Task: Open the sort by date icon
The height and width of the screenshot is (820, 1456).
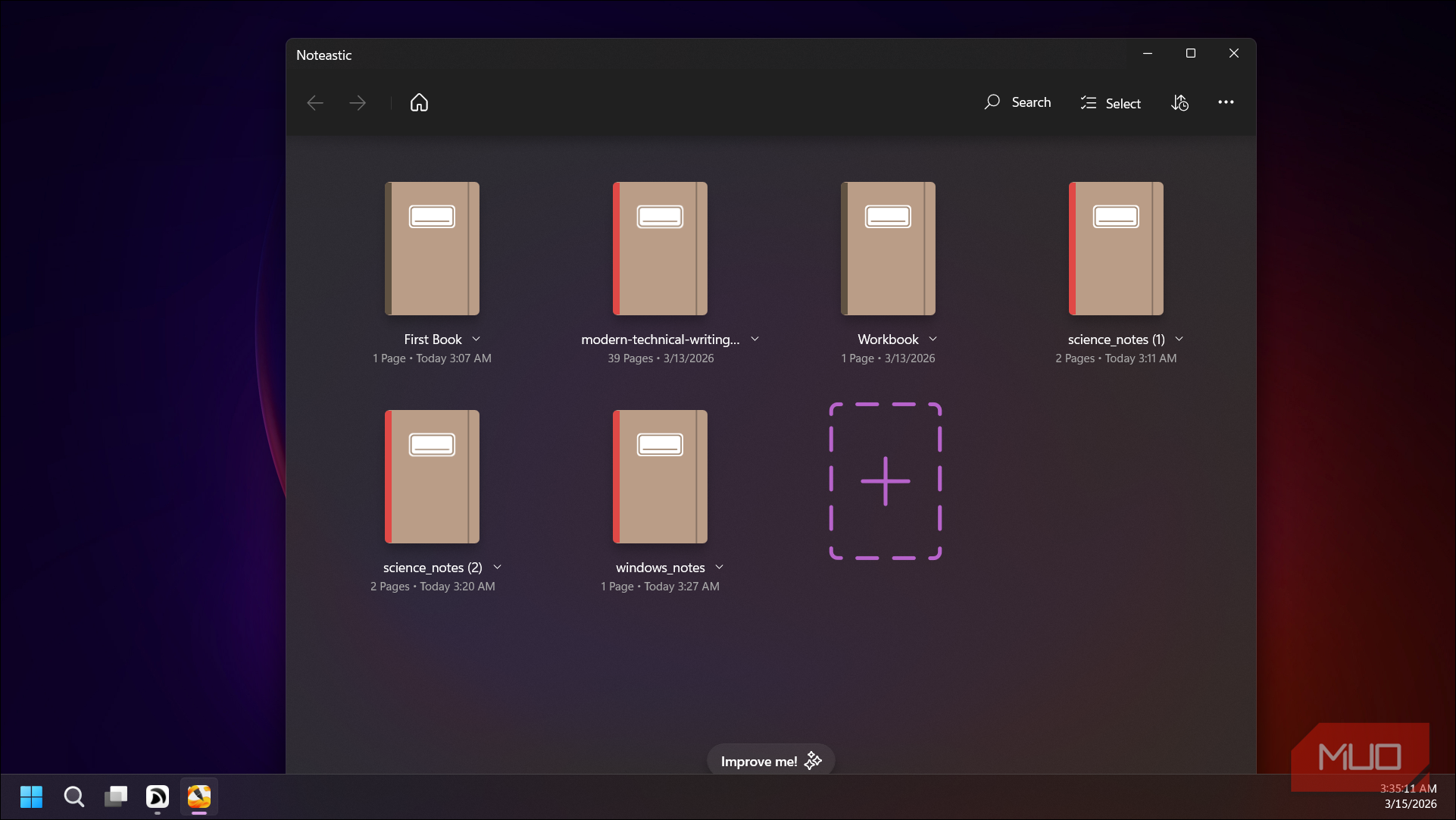Action: point(1179,102)
